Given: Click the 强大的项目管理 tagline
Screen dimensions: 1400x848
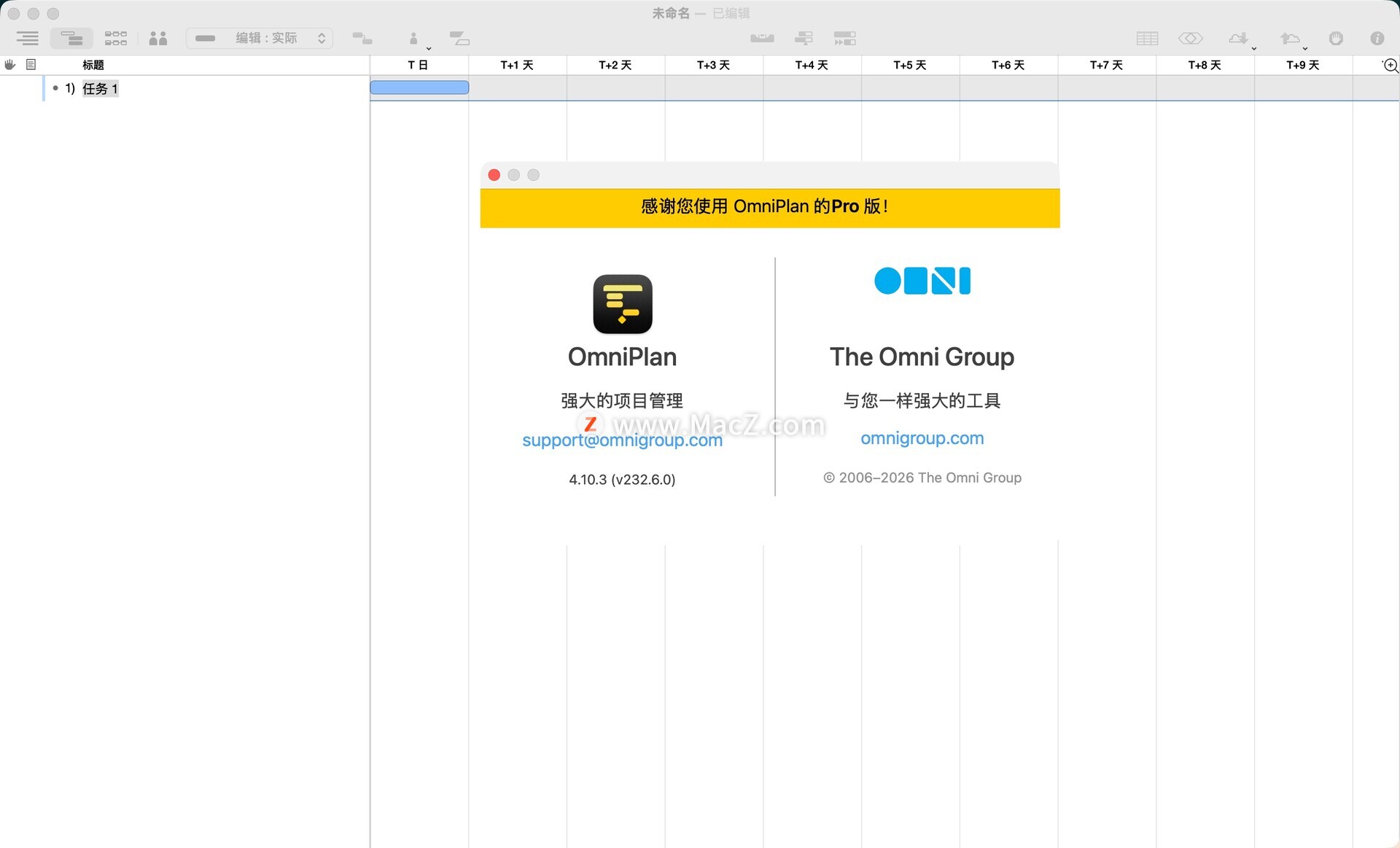Looking at the screenshot, I should tap(622, 400).
